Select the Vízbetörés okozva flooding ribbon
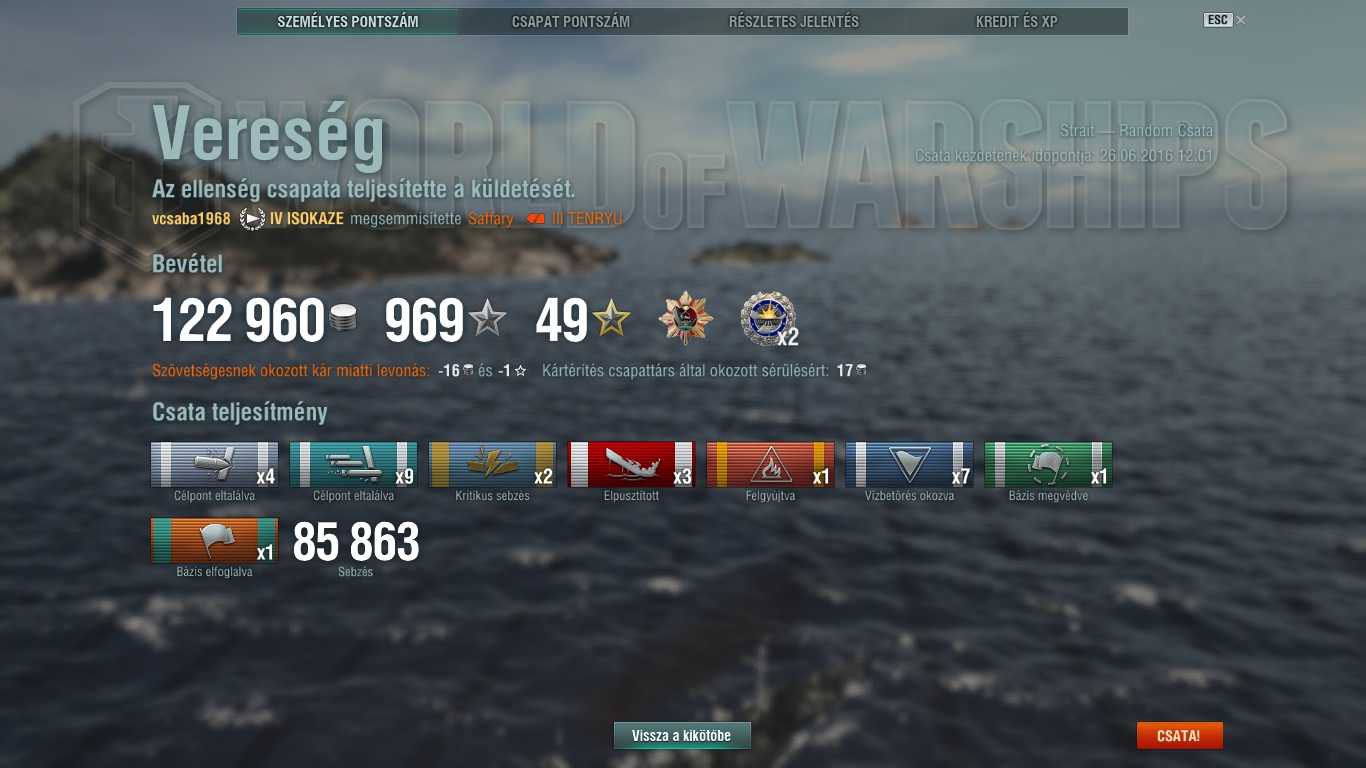The image size is (1366, 768). point(909,465)
